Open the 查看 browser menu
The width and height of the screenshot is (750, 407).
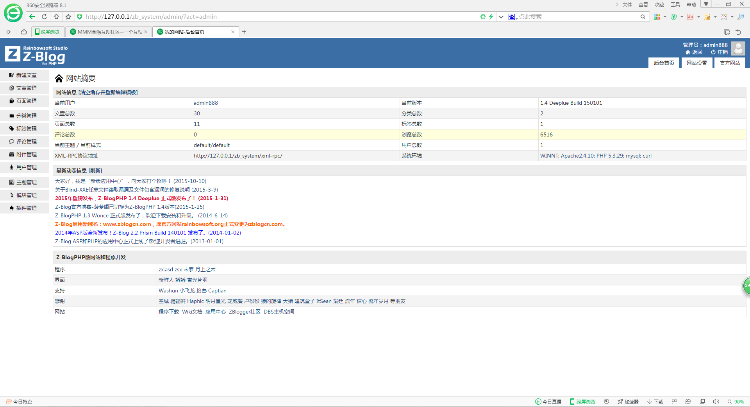tap(643, 4)
